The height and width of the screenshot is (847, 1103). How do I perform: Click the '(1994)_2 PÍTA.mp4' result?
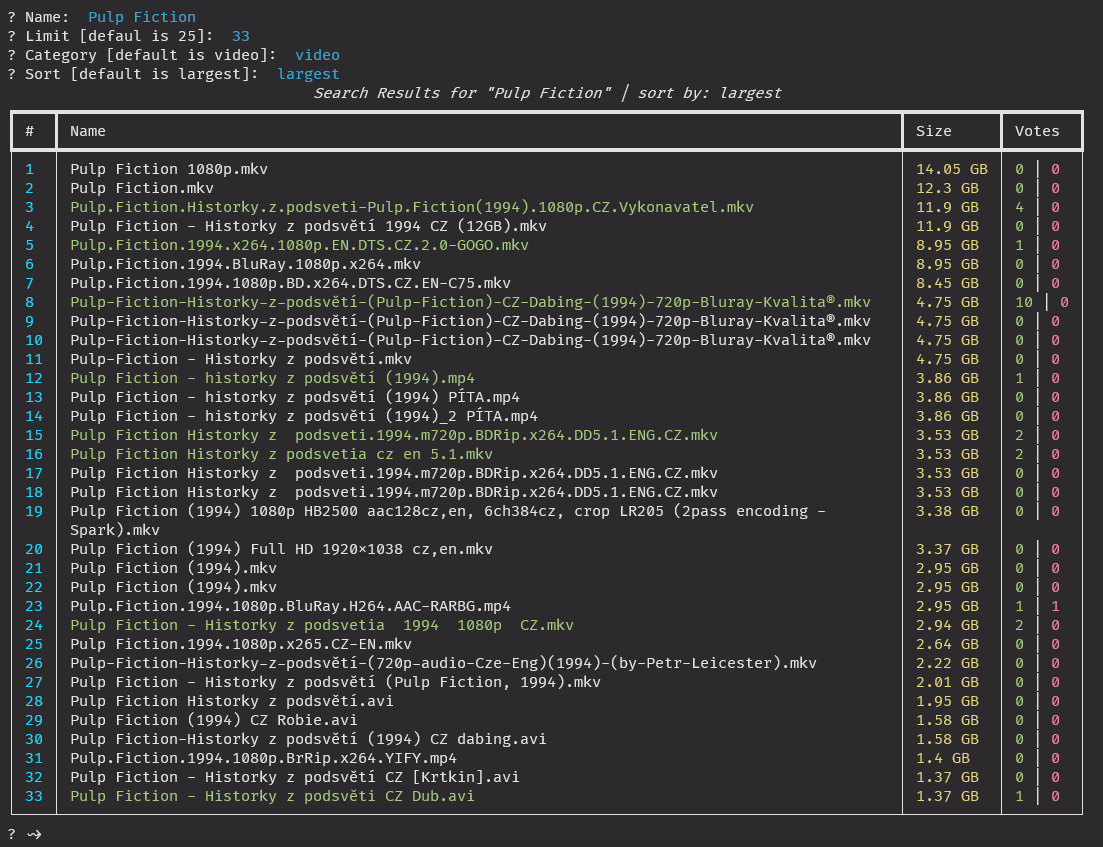point(304,416)
